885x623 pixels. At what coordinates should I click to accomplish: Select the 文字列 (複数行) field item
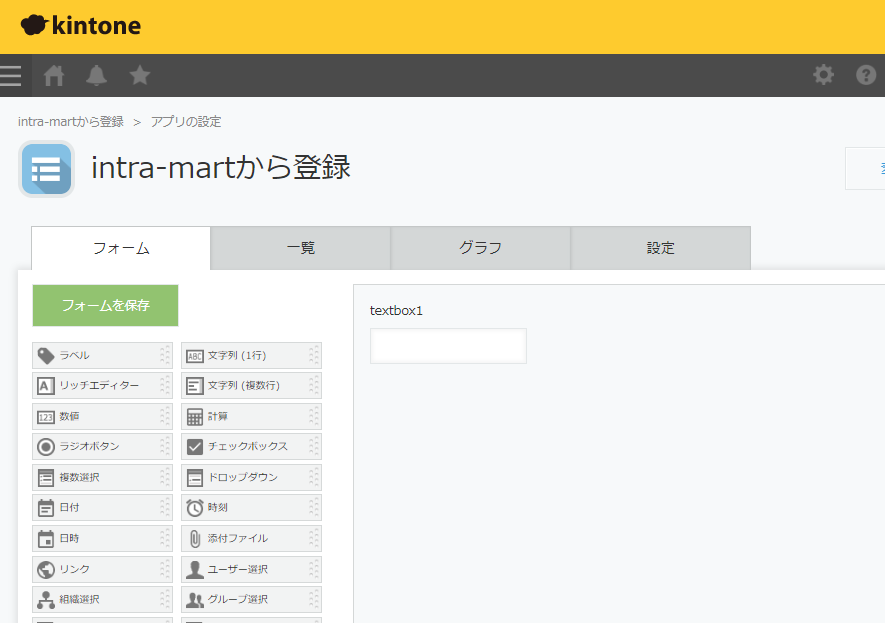(x=251, y=386)
